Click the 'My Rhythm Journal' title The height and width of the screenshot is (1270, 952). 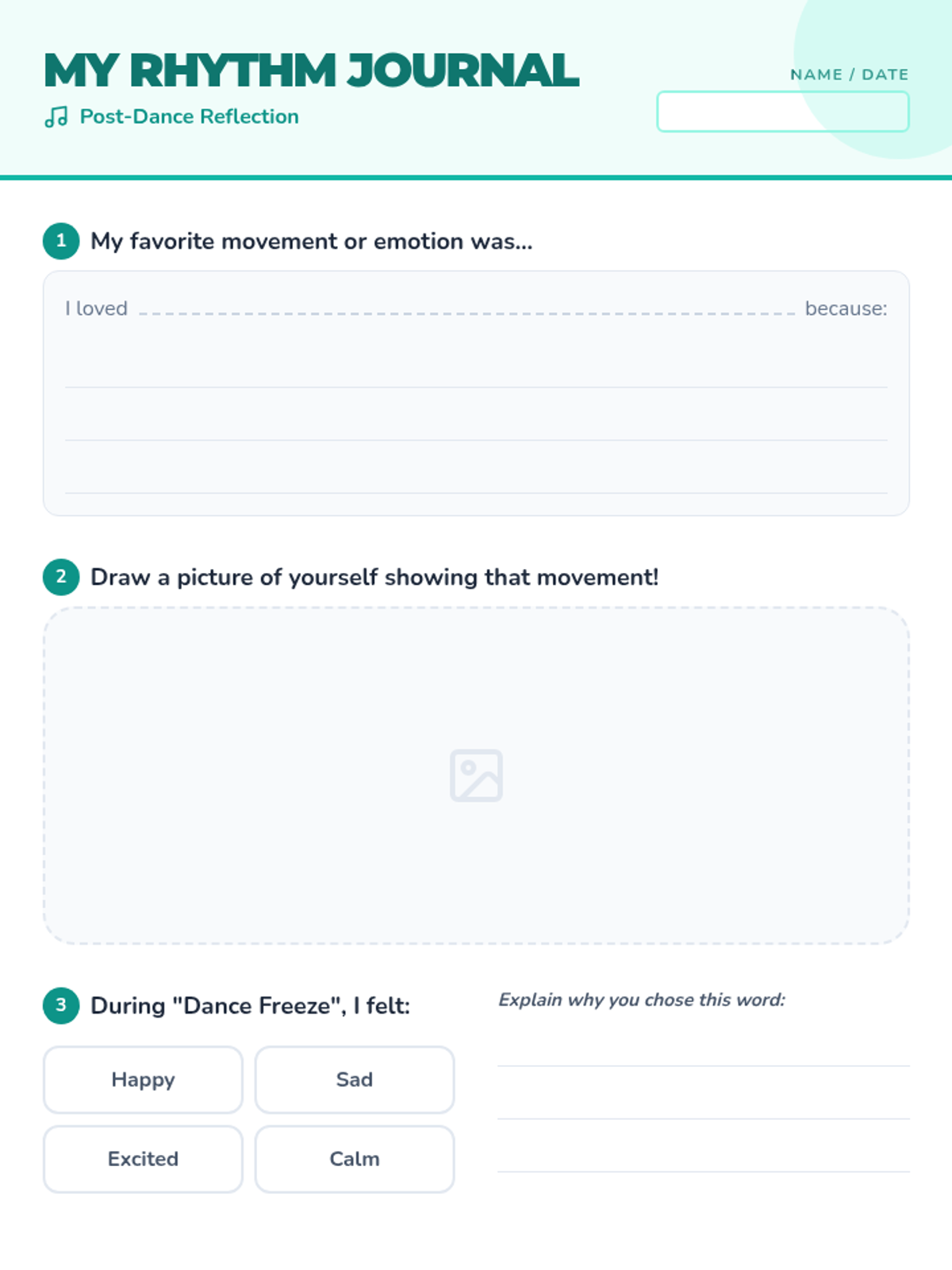point(311,71)
